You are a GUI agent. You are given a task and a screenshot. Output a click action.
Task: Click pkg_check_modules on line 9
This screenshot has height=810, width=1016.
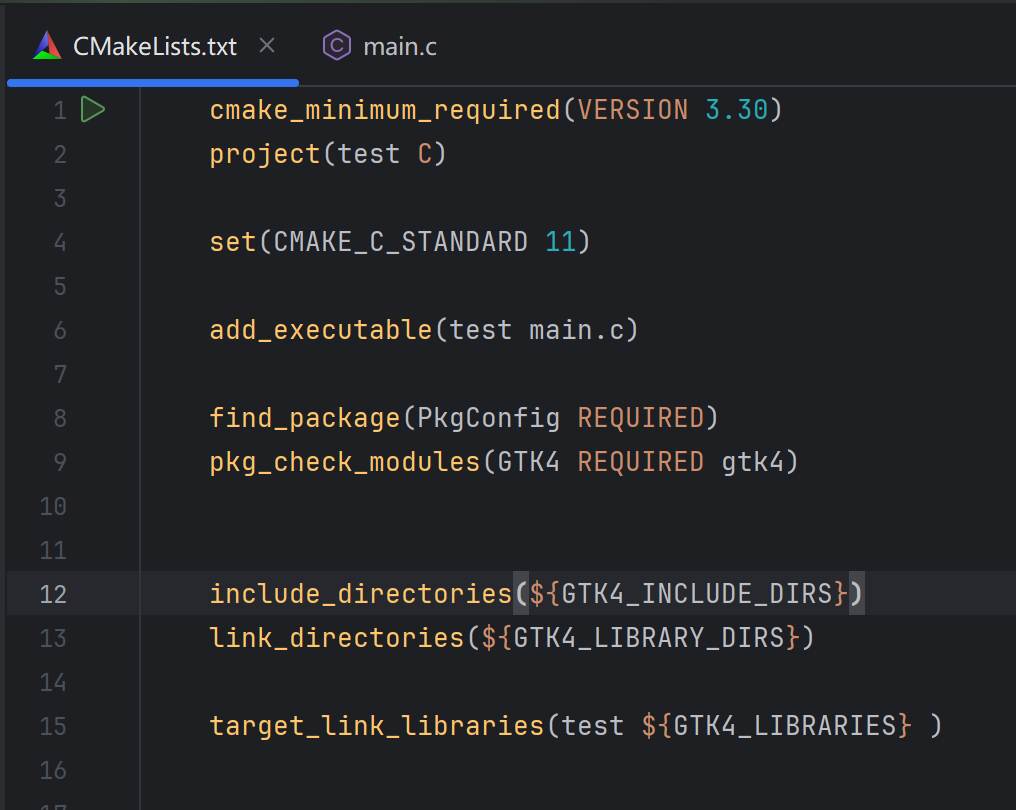pyautogui.click(x=345, y=462)
